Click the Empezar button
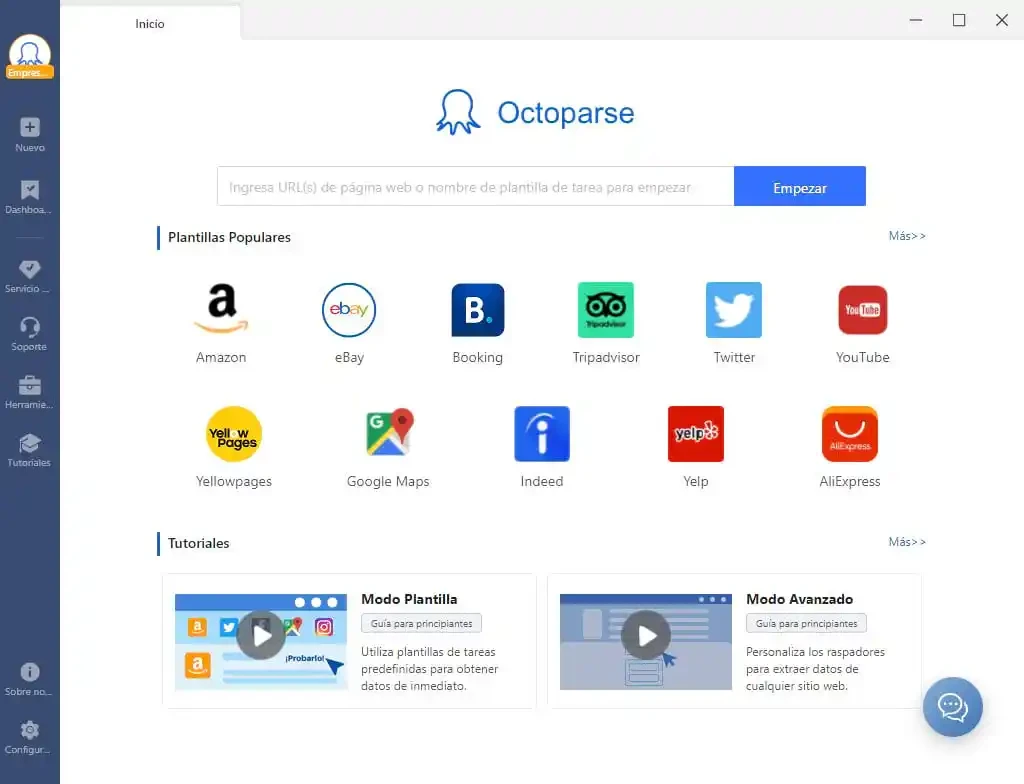1024x784 pixels. tap(800, 186)
